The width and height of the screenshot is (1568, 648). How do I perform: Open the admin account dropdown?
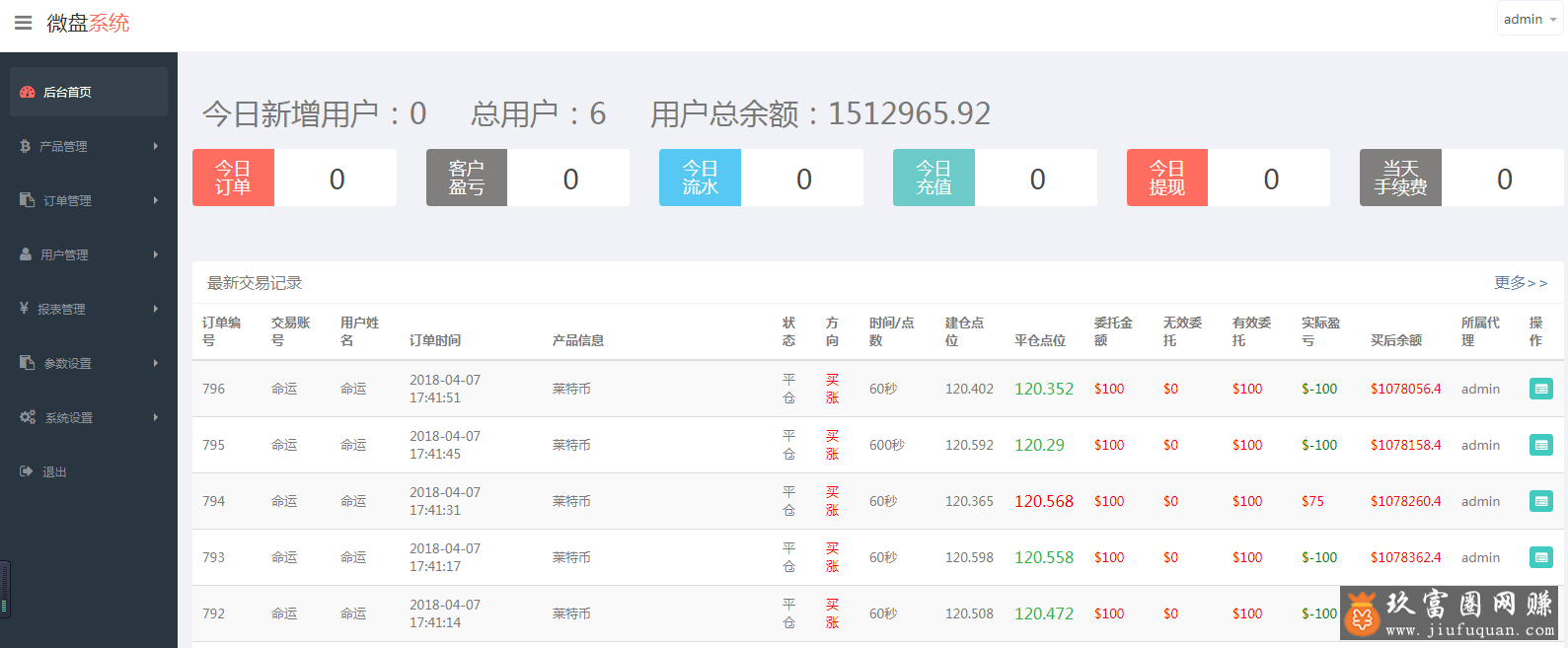click(1529, 20)
